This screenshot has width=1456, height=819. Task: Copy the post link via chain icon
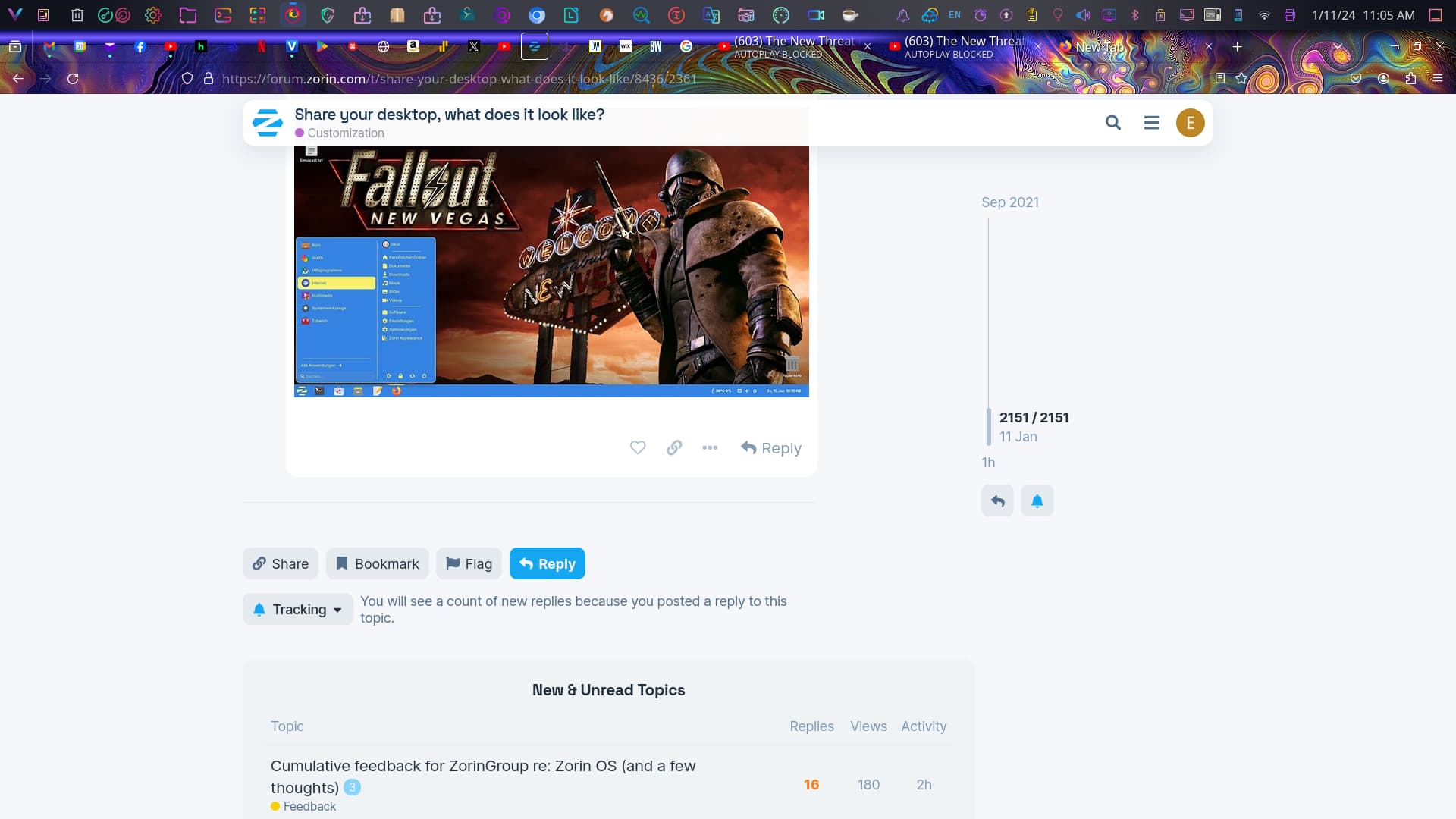(674, 448)
